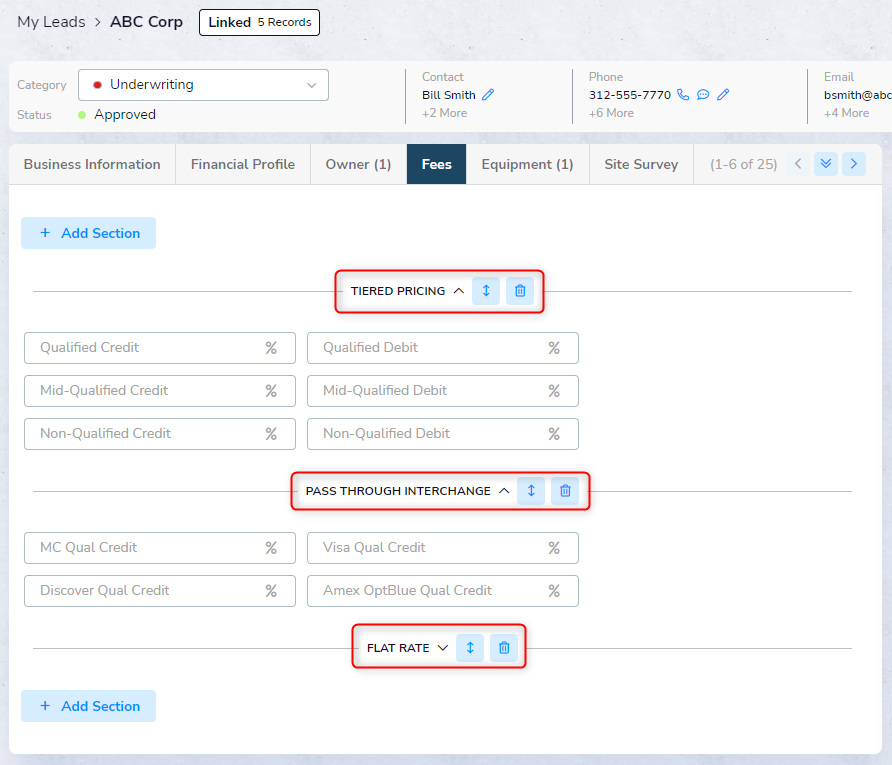Click the bottom Add Section button
The height and width of the screenshot is (765, 892).
[x=88, y=706]
